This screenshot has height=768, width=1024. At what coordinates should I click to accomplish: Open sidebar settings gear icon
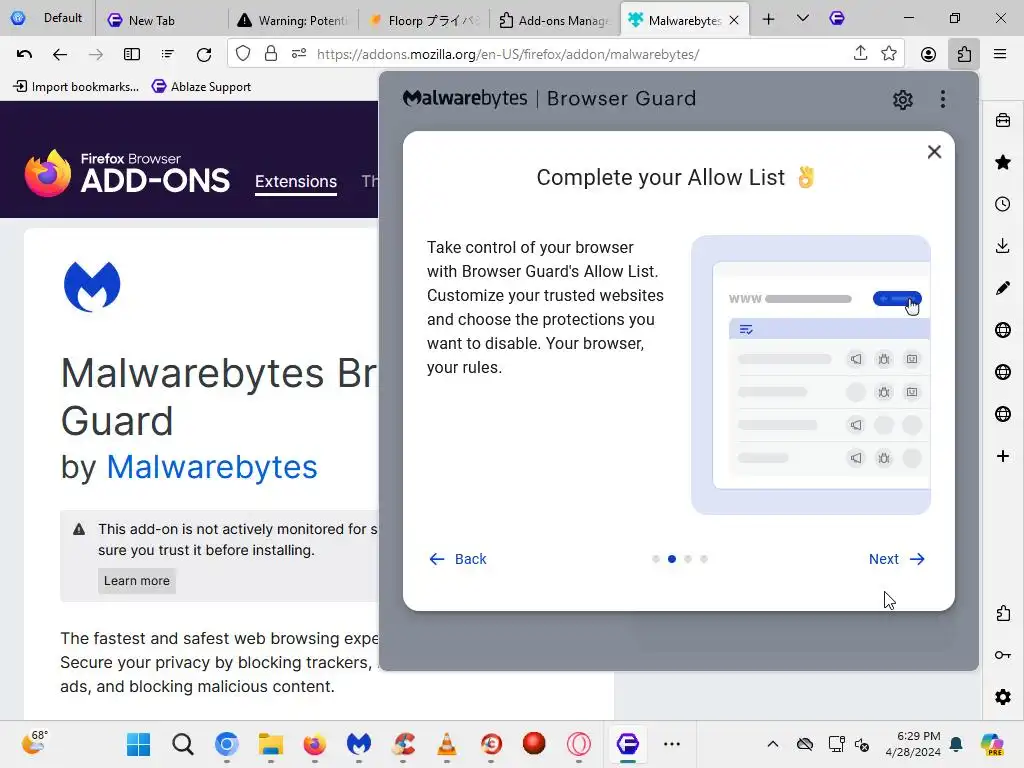(x=1003, y=697)
